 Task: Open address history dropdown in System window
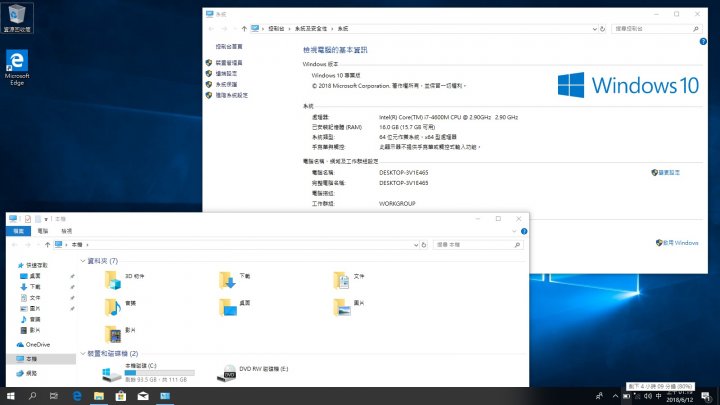tap(595, 28)
